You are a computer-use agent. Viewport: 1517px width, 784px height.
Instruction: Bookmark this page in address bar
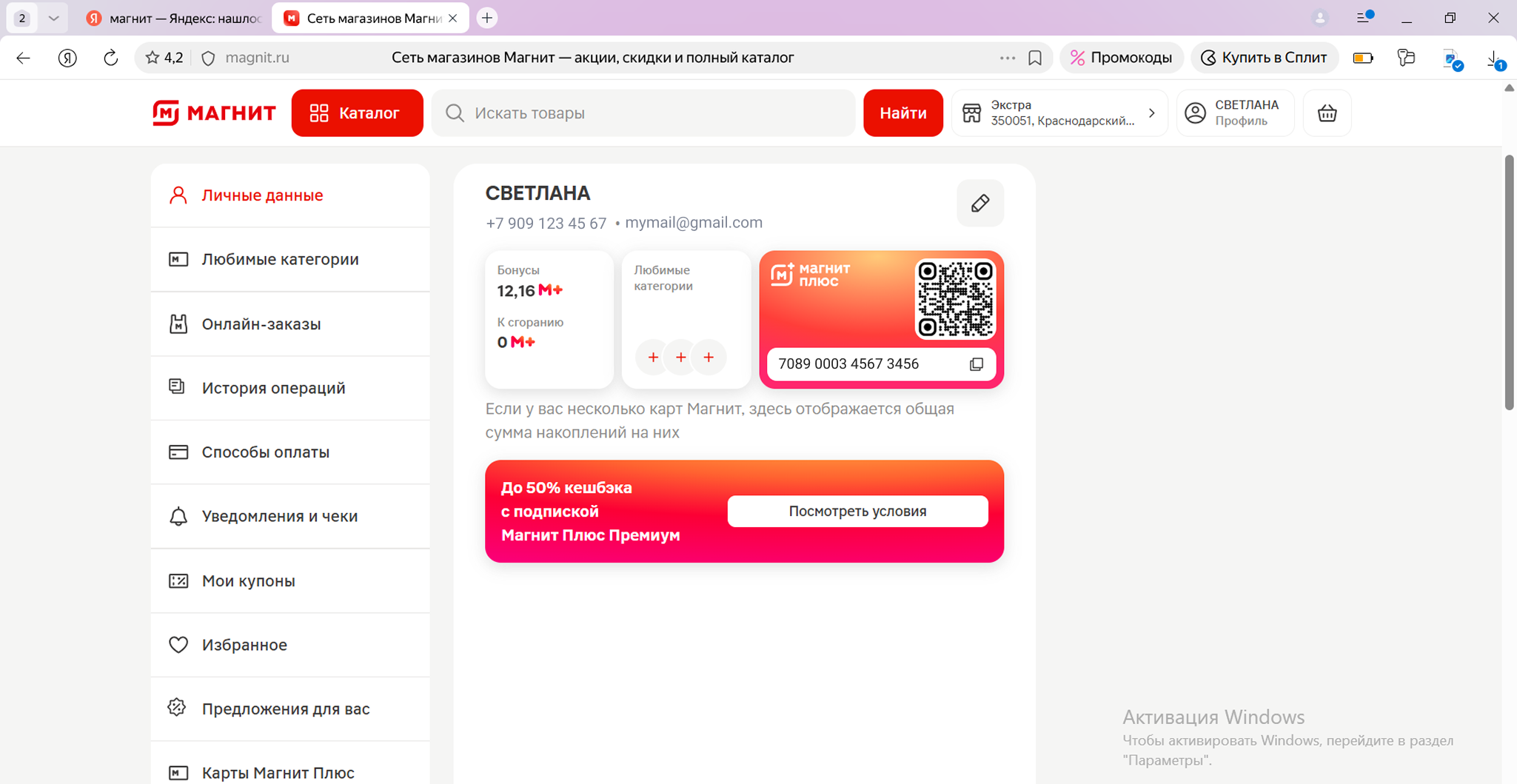[1034, 58]
